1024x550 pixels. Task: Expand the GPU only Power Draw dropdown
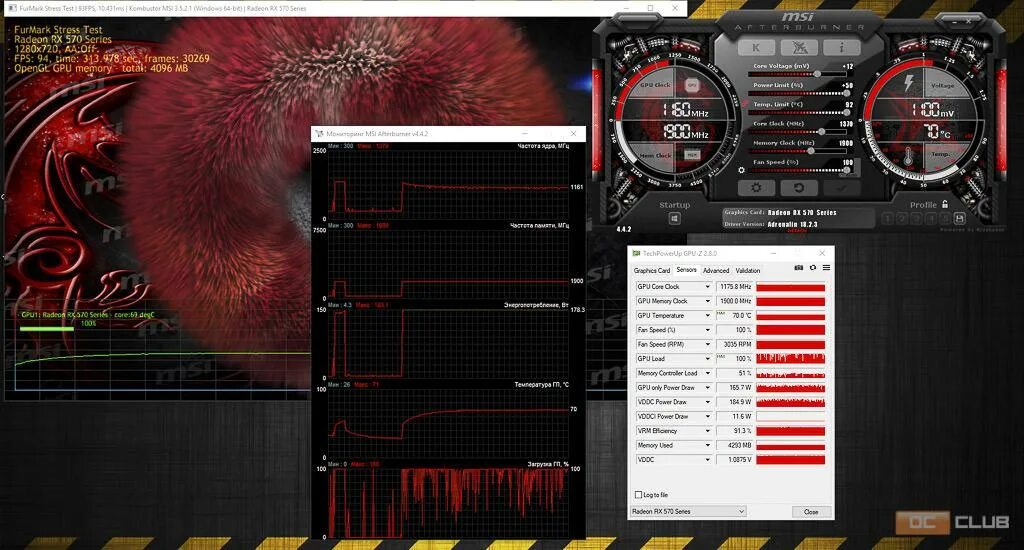pyautogui.click(x=707, y=387)
